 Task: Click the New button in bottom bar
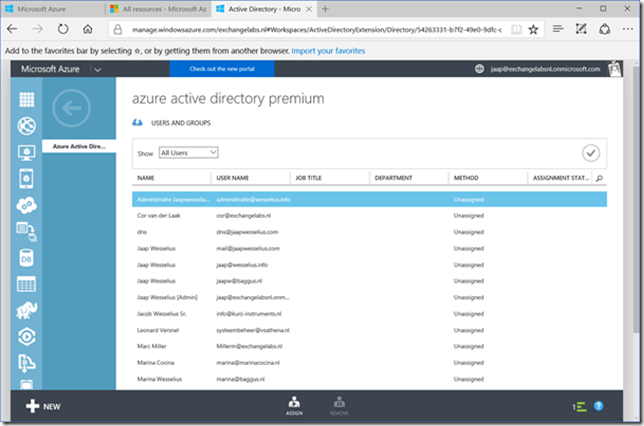point(45,406)
